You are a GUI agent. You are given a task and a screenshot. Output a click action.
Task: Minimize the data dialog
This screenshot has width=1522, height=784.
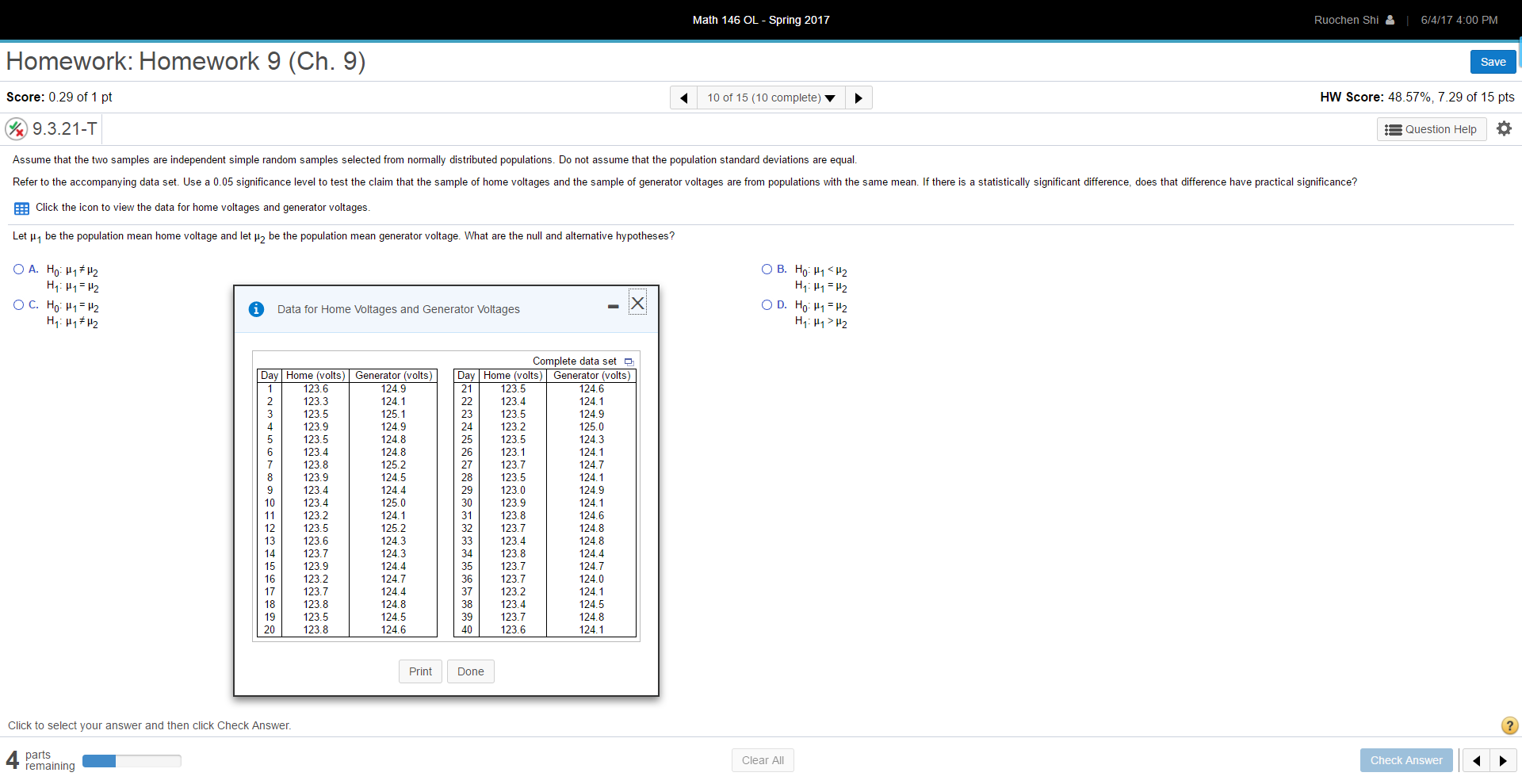(613, 306)
